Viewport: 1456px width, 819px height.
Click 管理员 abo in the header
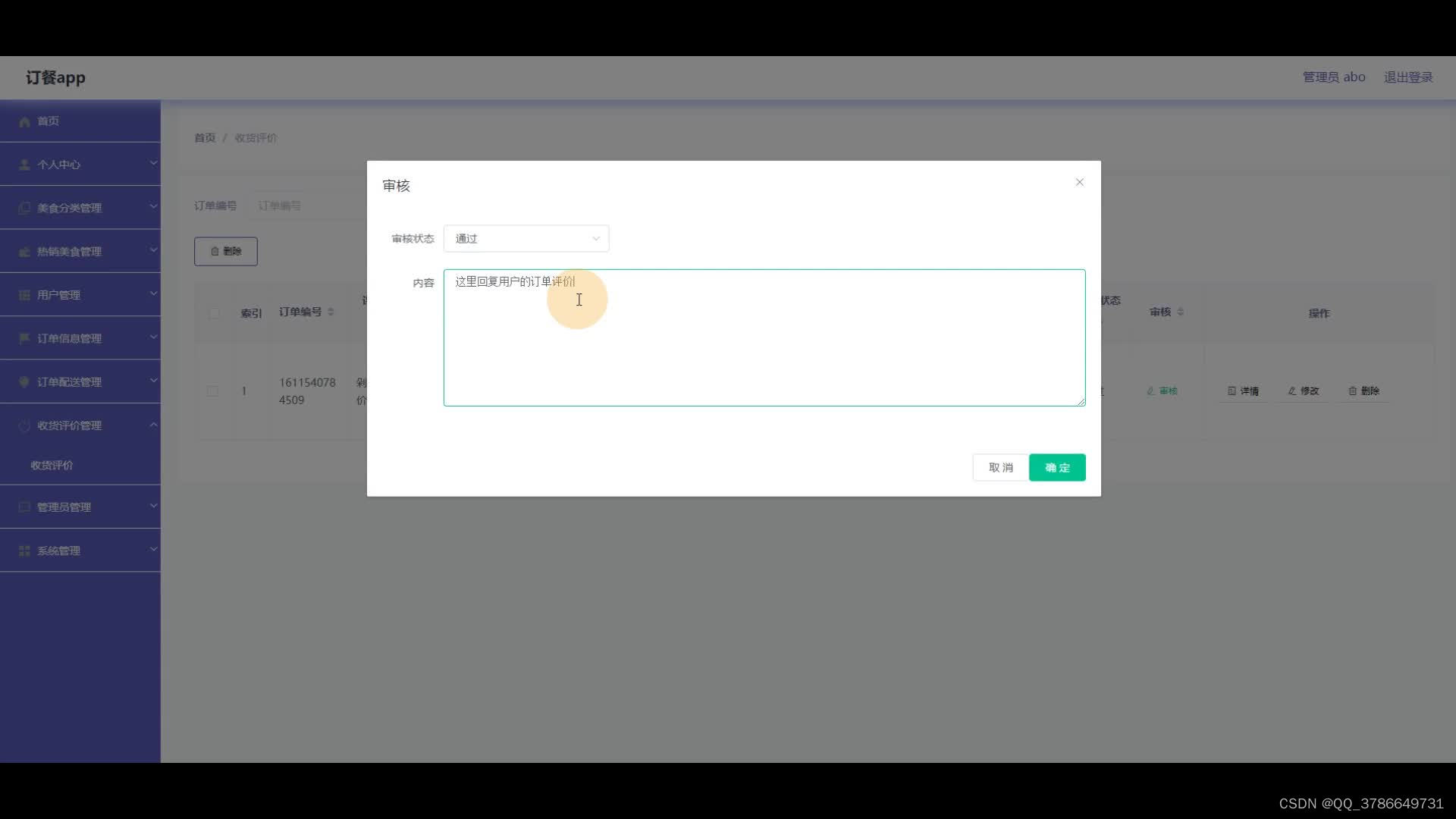pyautogui.click(x=1334, y=77)
